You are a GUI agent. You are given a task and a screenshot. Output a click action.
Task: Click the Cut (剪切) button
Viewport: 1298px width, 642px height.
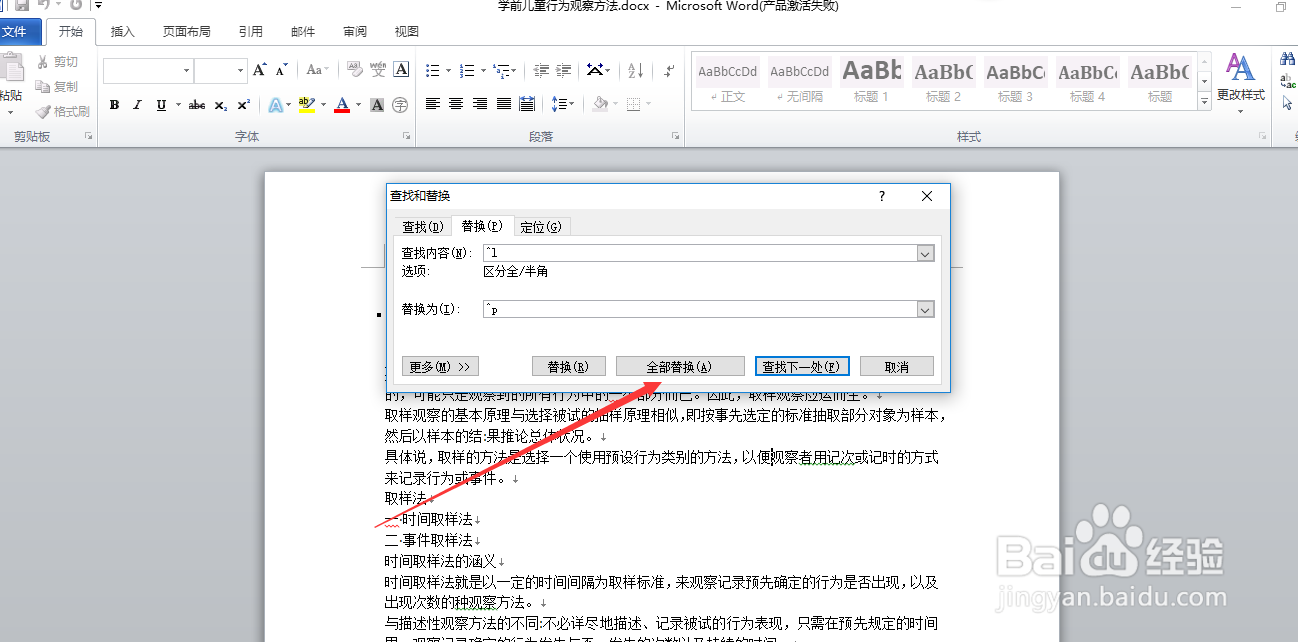click(x=57, y=62)
